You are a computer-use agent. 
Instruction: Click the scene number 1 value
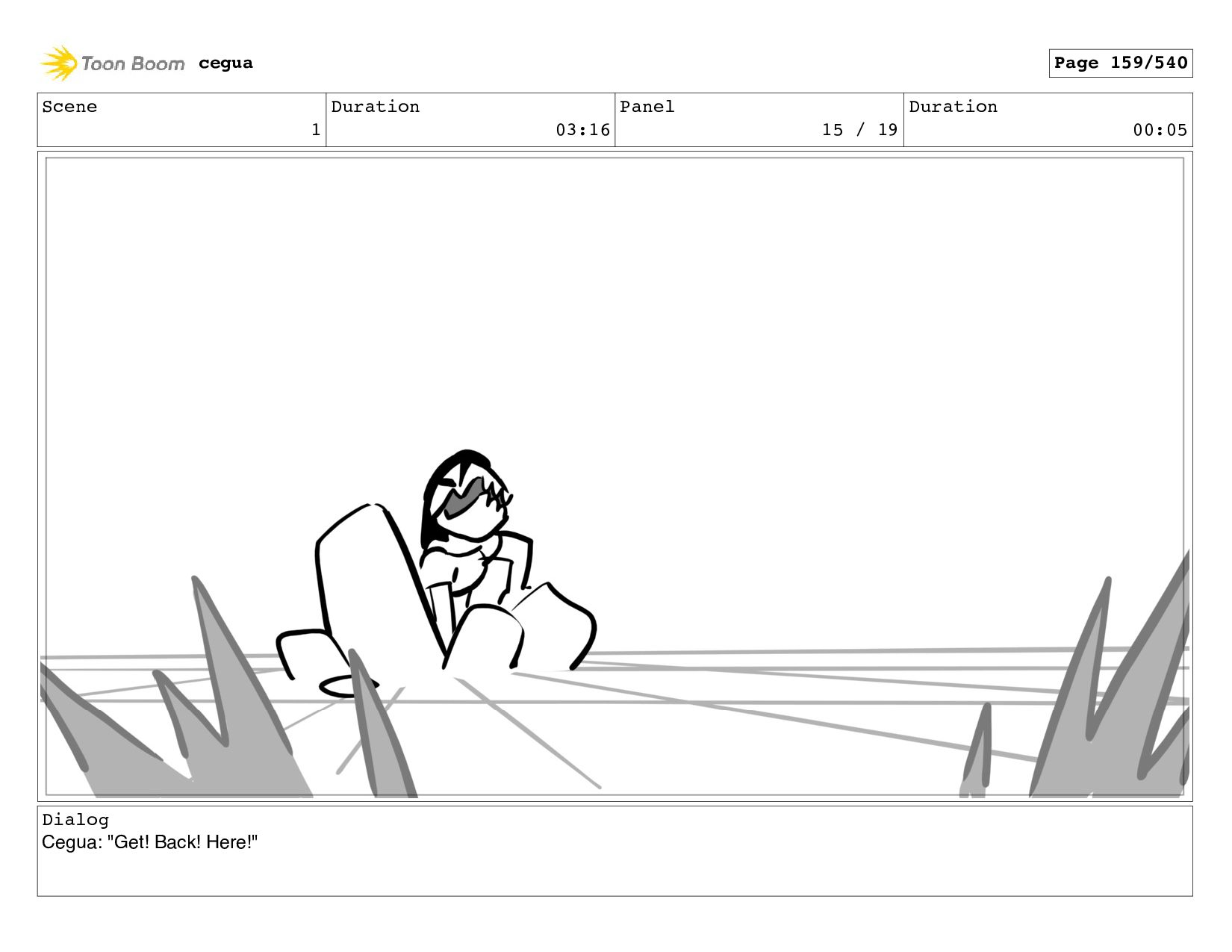point(316,130)
